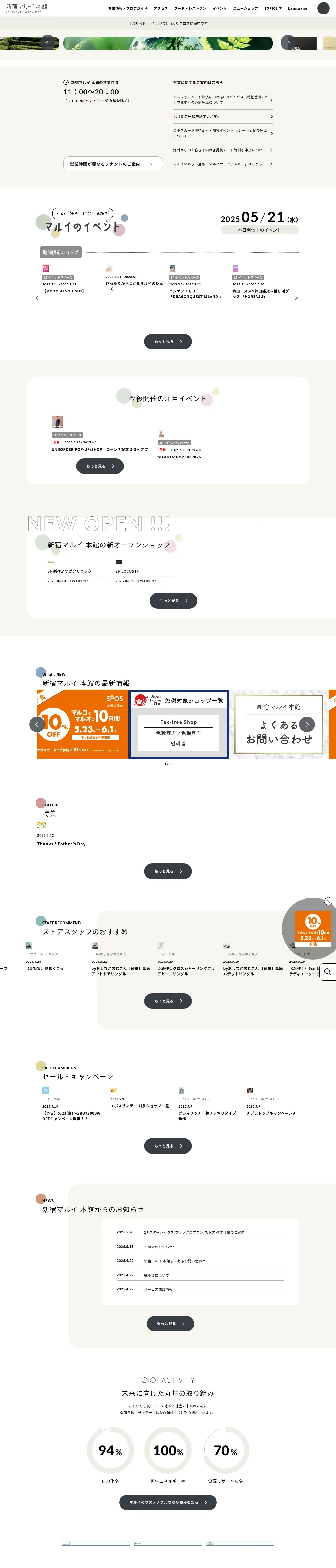Click the 94% LED化率 gauge
This screenshot has height=1568, width=336.
110,1450
